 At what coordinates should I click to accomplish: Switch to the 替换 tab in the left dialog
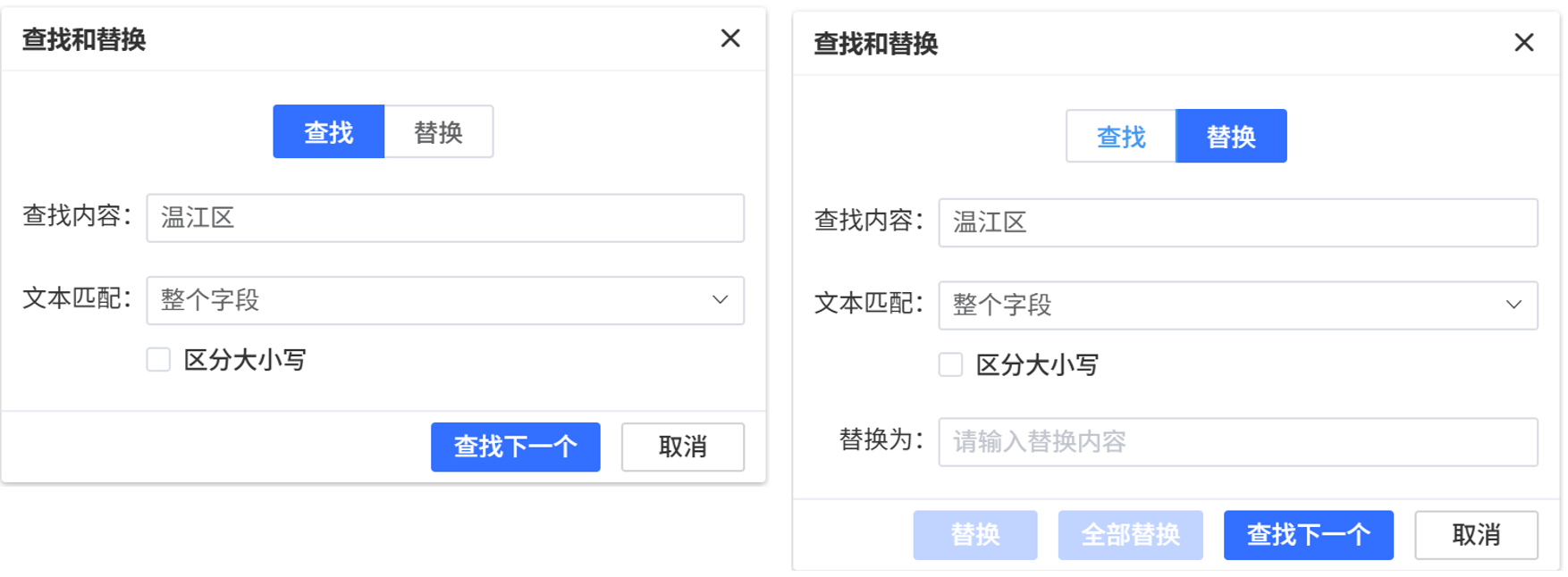[x=438, y=131]
